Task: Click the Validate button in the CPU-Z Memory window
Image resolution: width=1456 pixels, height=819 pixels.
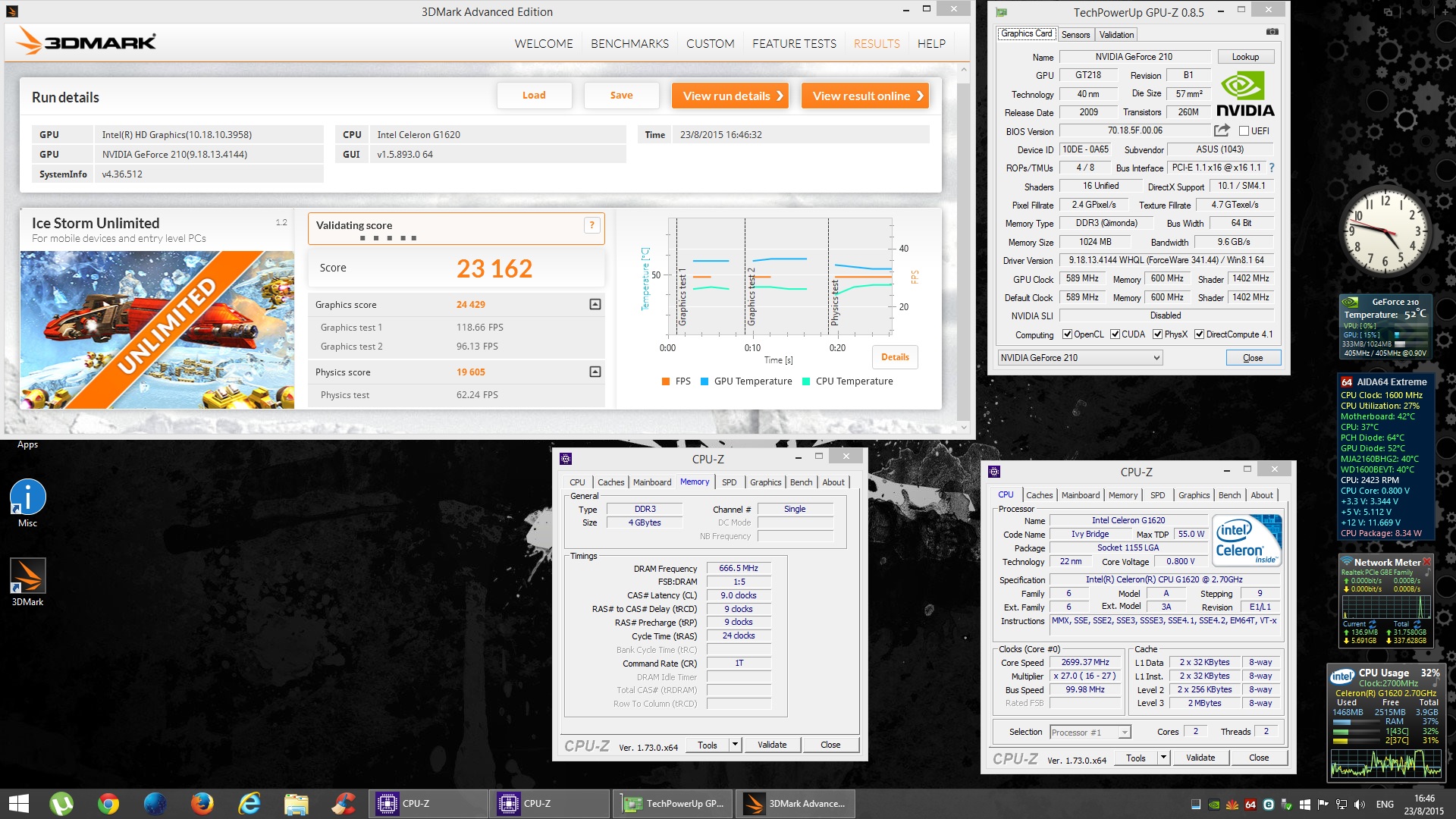Action: (x=772, y=745)
